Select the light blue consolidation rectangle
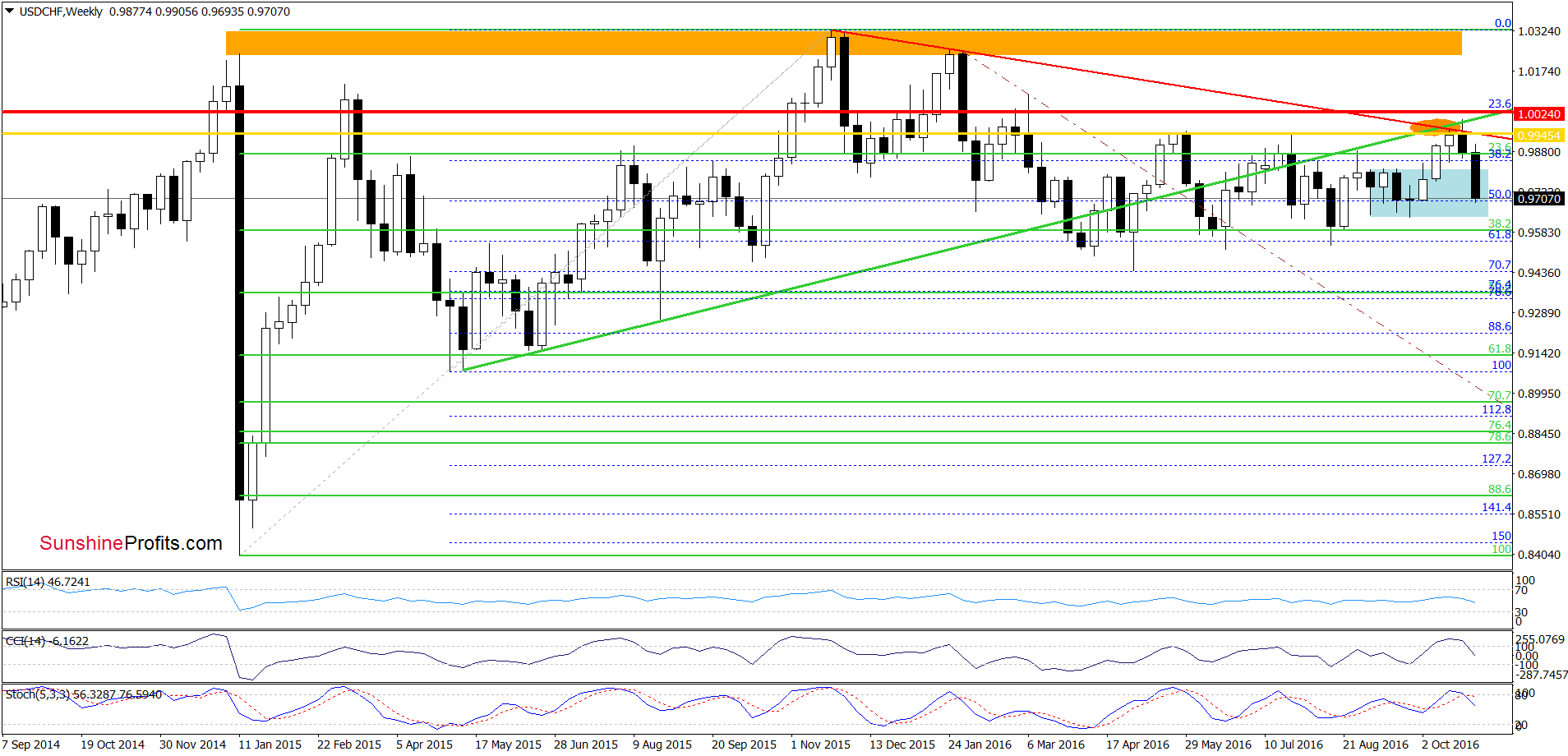Image resolution: width=1568 pixels, height=756 pixels. 1428,193
